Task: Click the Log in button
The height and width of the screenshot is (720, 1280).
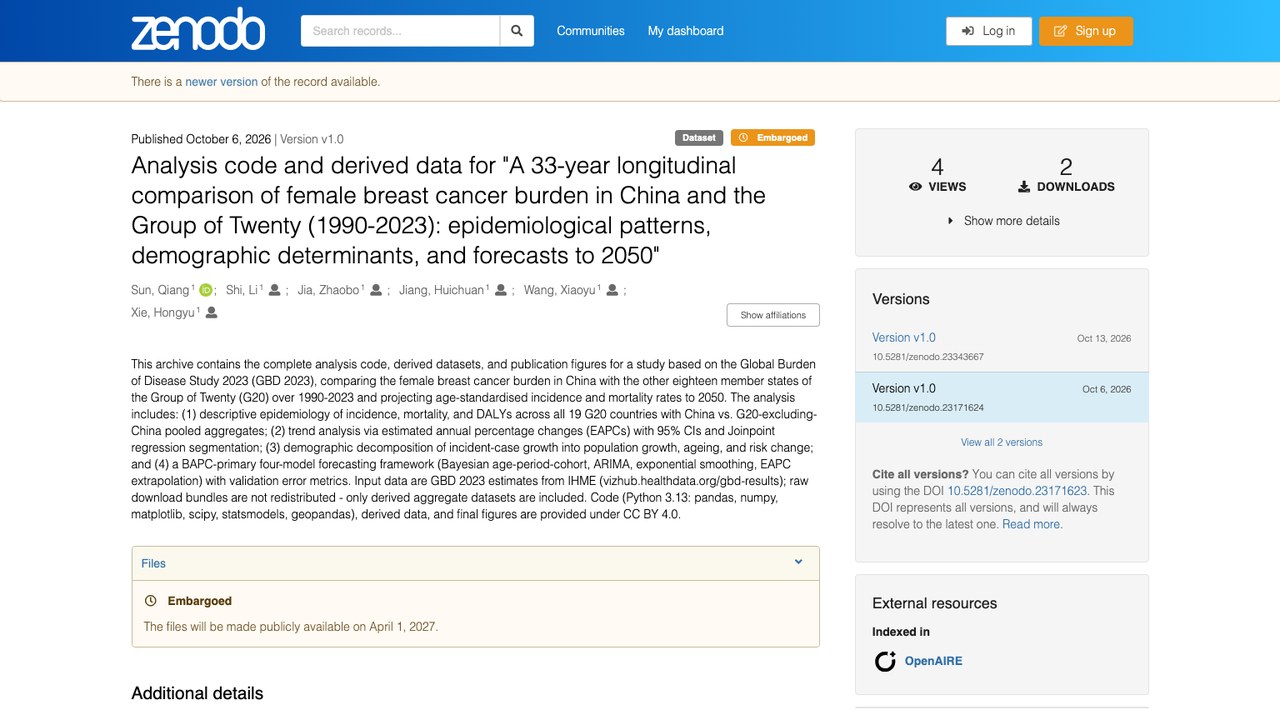Action: click(x=988, y=31)
